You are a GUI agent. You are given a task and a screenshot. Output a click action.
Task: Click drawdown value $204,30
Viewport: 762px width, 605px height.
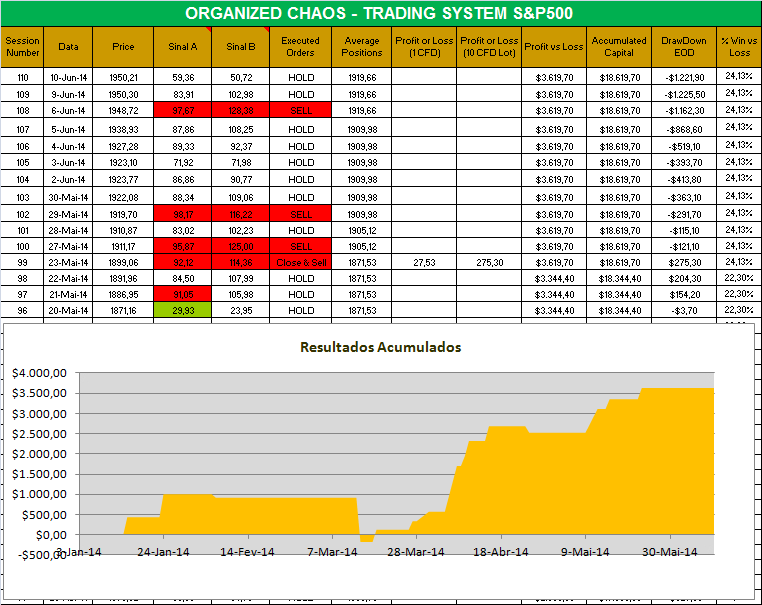tap(684, 278)
